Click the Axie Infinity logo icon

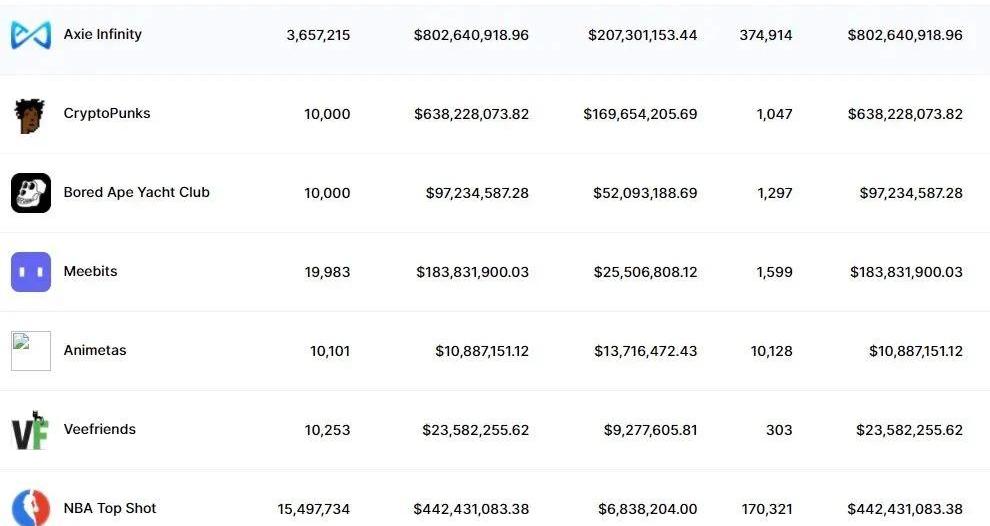pyautogui.click(x=30, y=35)
